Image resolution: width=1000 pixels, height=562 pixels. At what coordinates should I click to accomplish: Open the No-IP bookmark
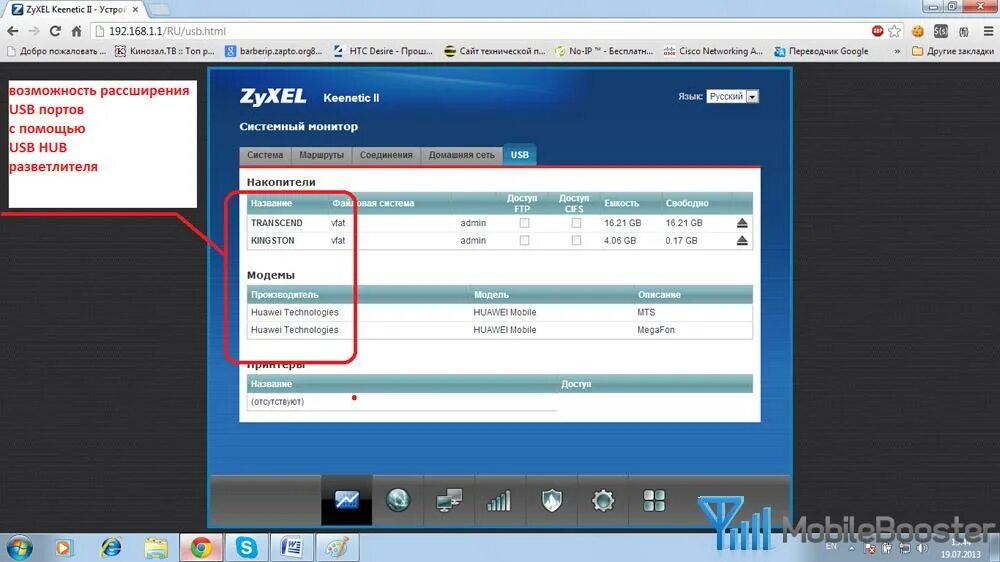[x=603, y=51]
